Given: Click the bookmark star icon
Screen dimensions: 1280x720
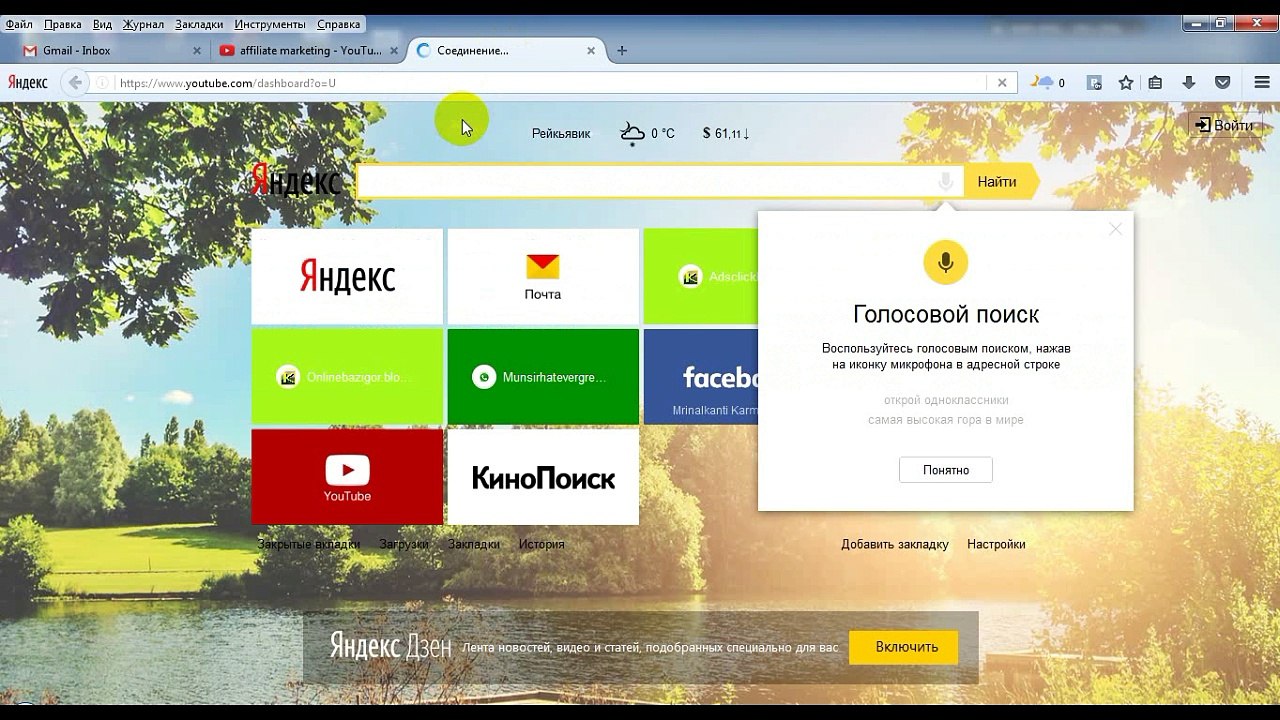Looking at the screenshot, I should pyautogui.click(x=1126, y=83).
